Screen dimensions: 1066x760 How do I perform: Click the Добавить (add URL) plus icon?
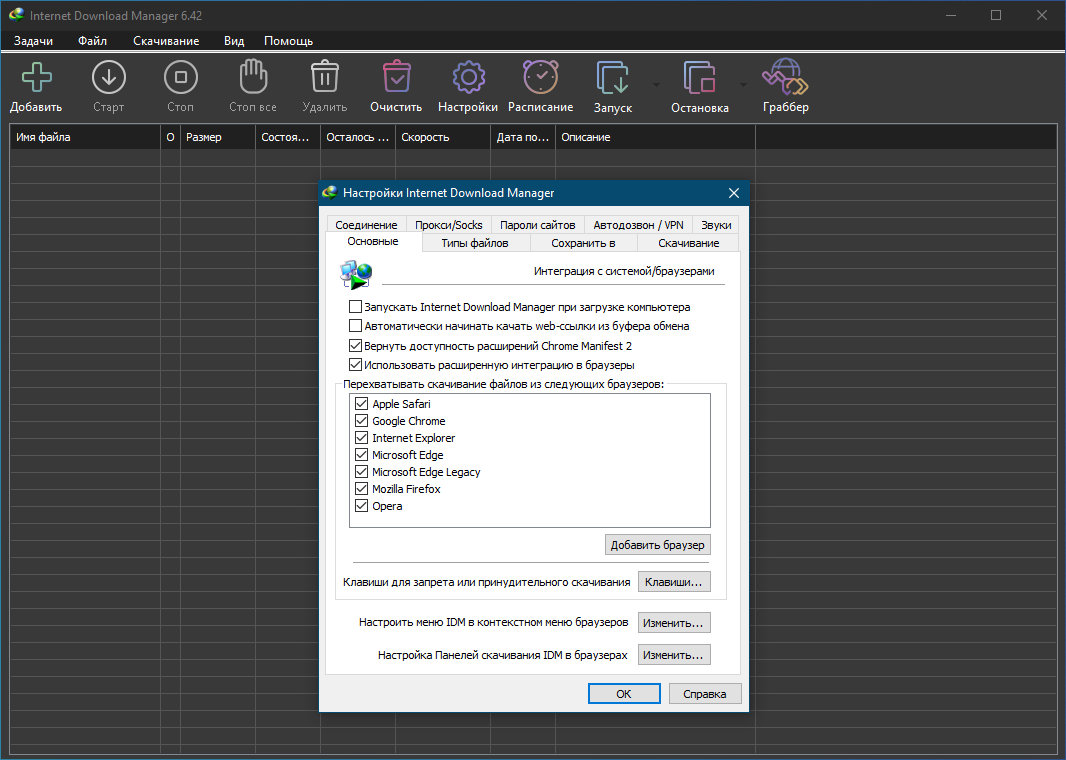[37, 77]
